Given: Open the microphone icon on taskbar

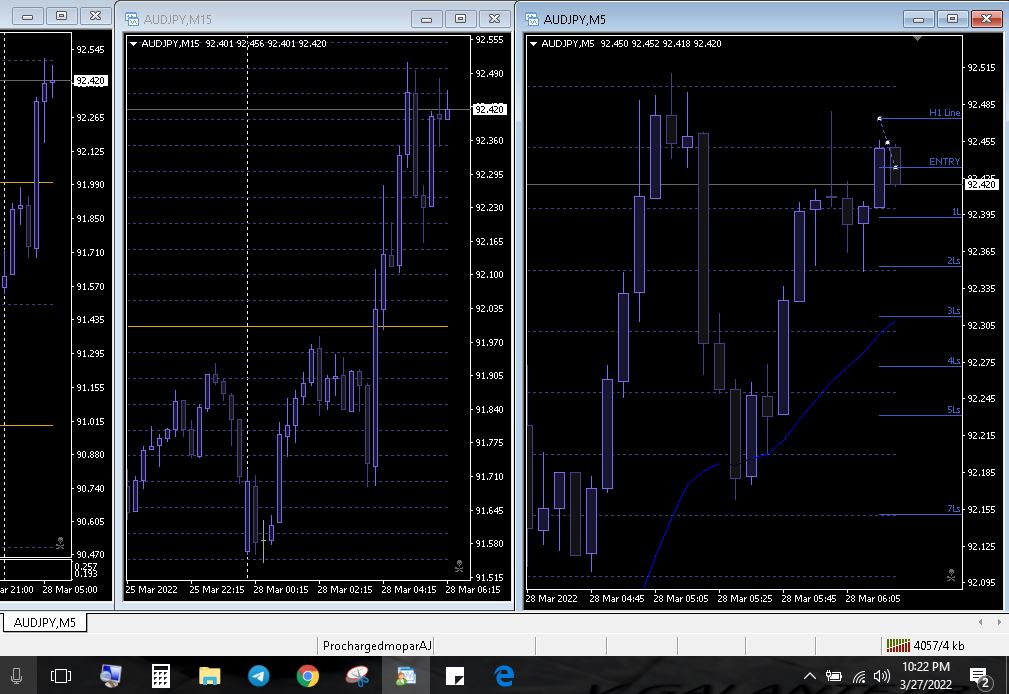Looking at the screenshot, I should click(x=17, y=676).
